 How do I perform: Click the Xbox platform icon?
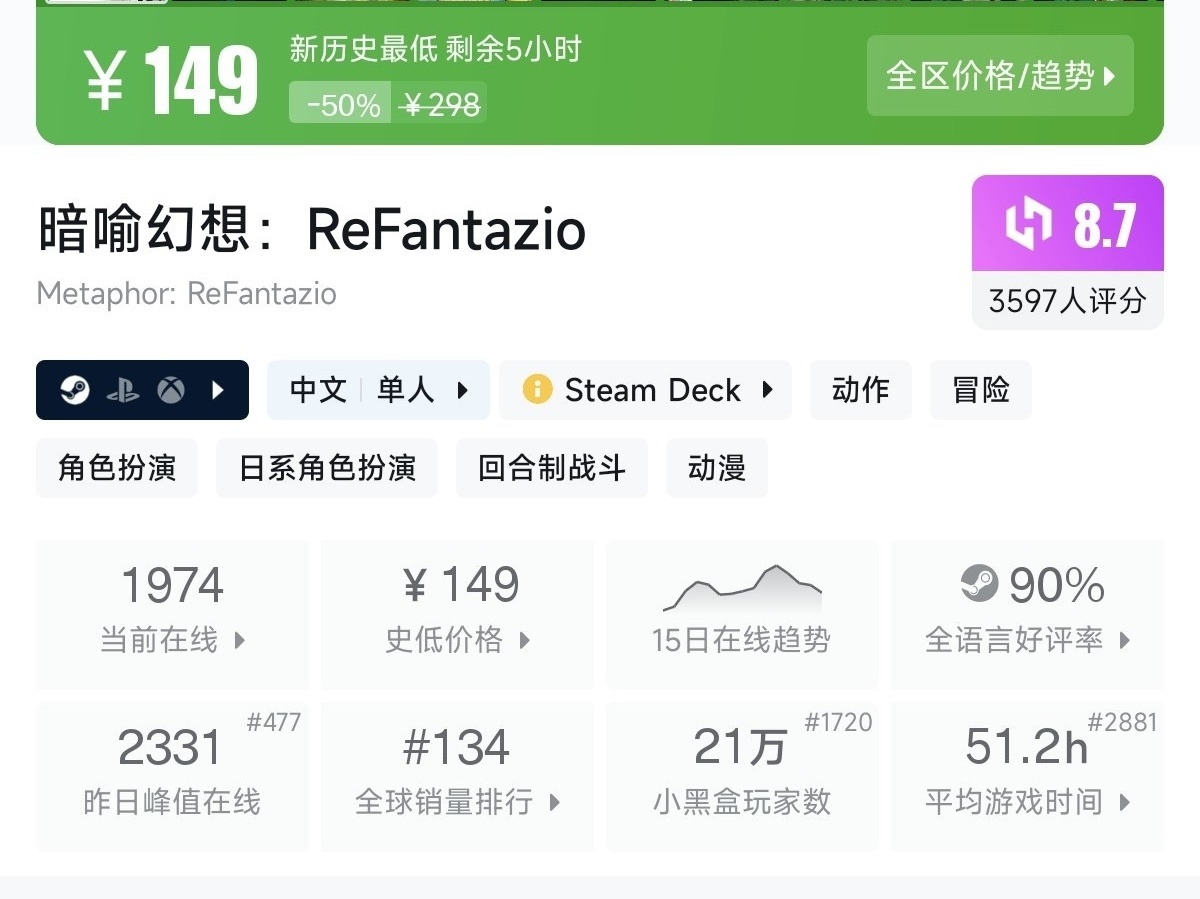coord(171,390)
